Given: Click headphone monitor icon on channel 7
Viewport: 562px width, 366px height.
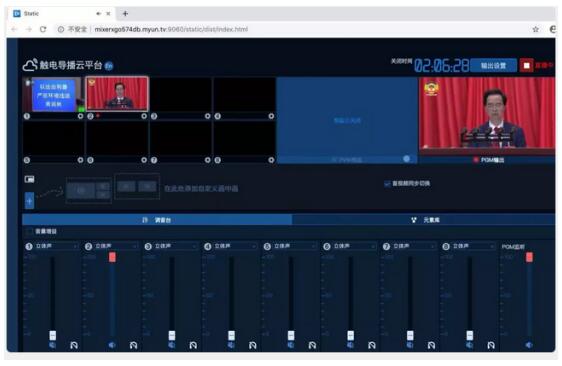Looking at the screenshot, I should [431, 345].
